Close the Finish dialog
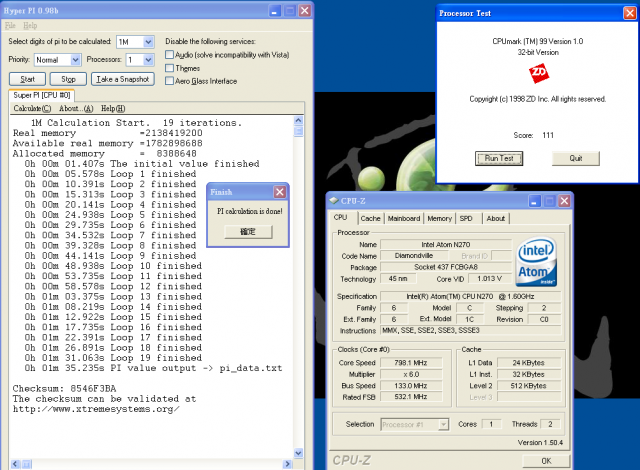Image resolution: width=640 pixels, height=470 pixels. [280, 192]
